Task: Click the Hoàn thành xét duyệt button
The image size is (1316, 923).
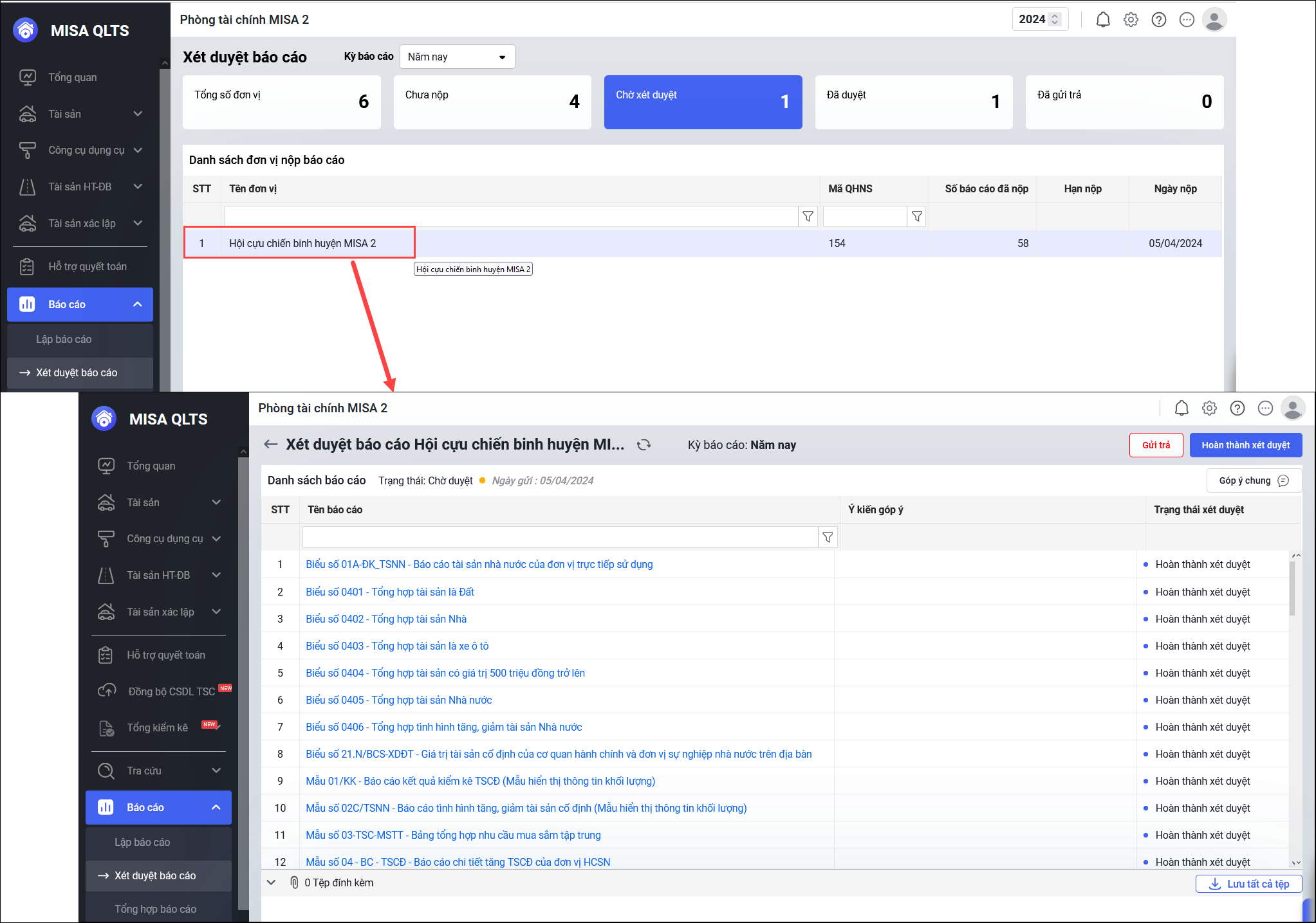Action: tap(1245, 445)
